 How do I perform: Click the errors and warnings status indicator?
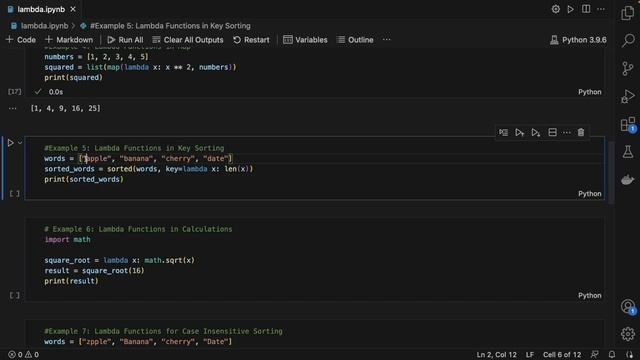coord(24,355)
